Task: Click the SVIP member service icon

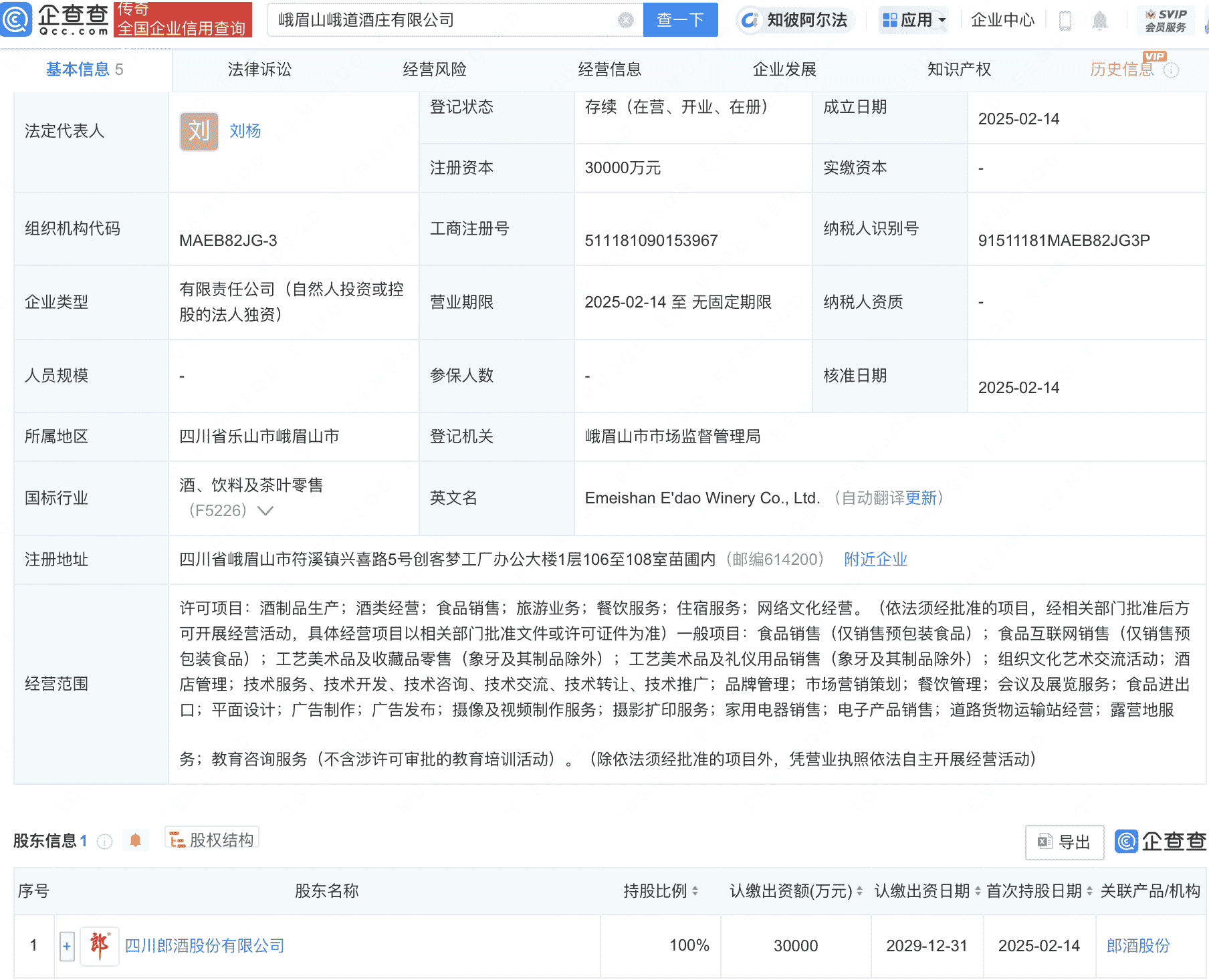Action: point(1165,20)
